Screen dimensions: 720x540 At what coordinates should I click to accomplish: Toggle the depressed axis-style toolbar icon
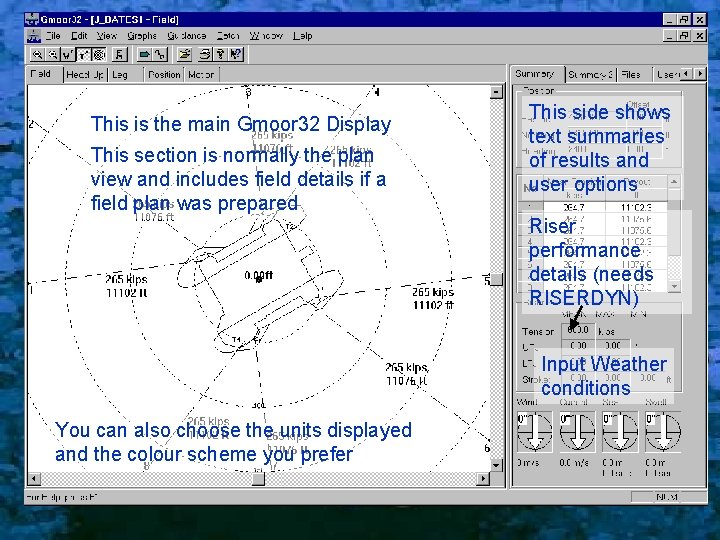83,55
